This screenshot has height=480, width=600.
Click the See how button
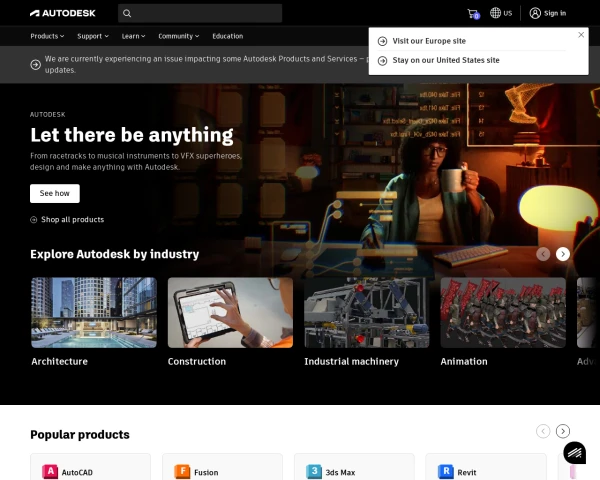[55, 193]
